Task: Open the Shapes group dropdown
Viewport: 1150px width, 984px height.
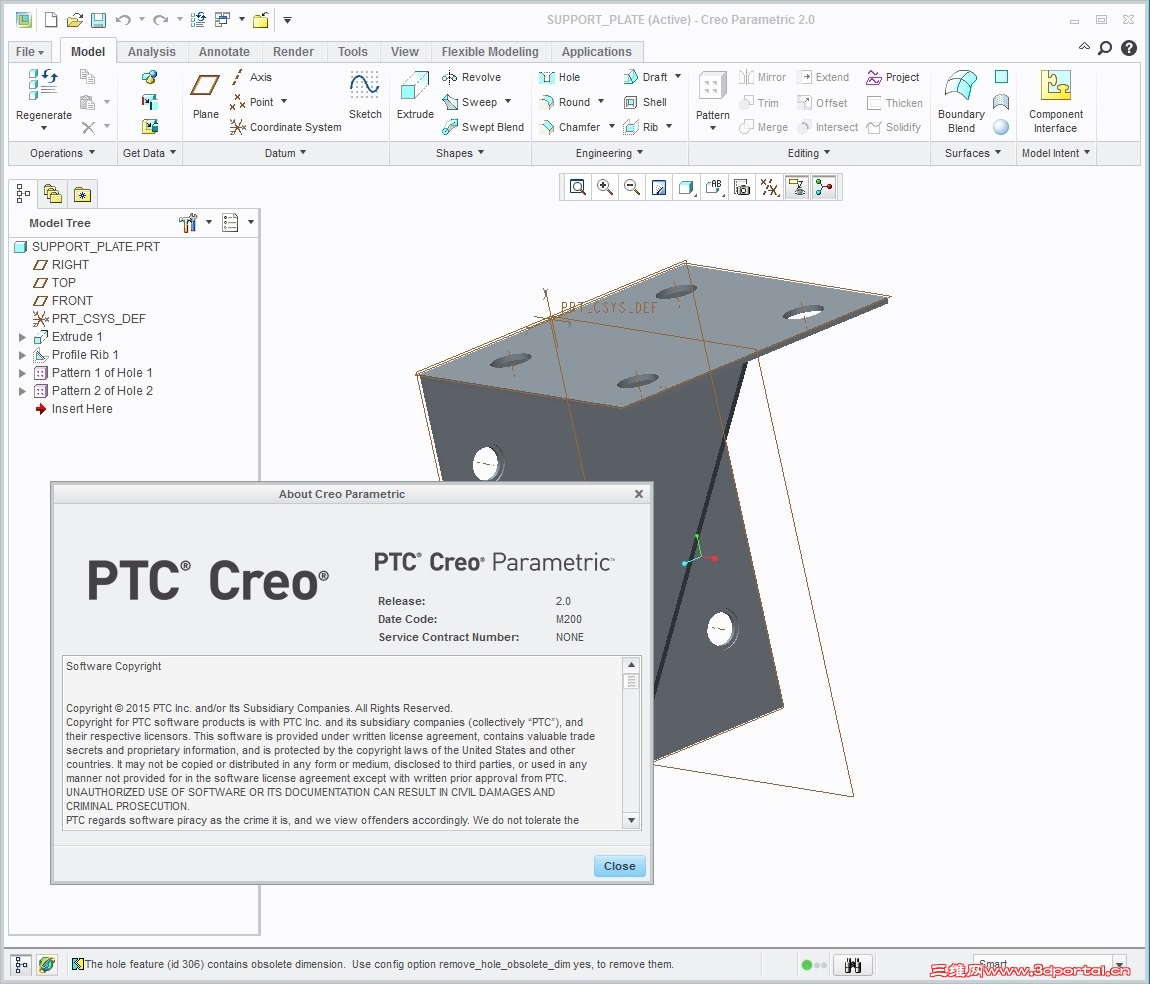Action: 460,153
